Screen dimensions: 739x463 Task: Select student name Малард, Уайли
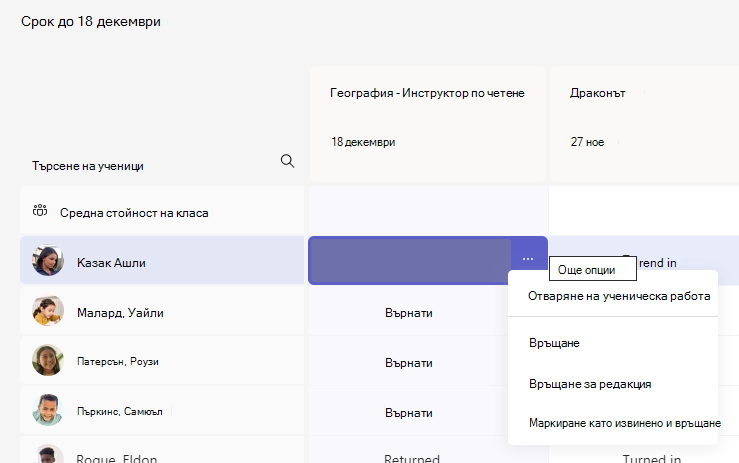tap(120, 313)
